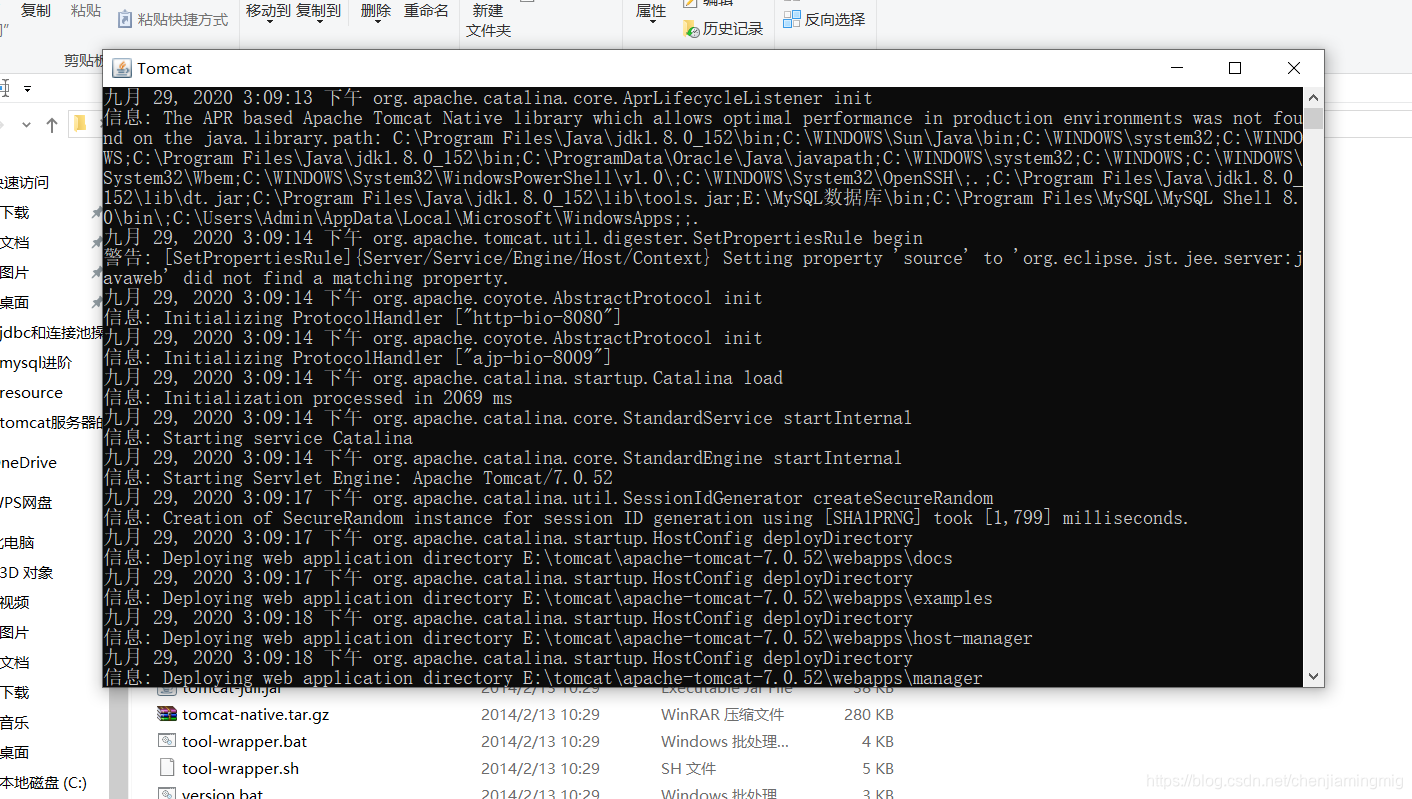
Task: Click the batch file icon of tool-wrapper.bat
Action: [167, 741]
